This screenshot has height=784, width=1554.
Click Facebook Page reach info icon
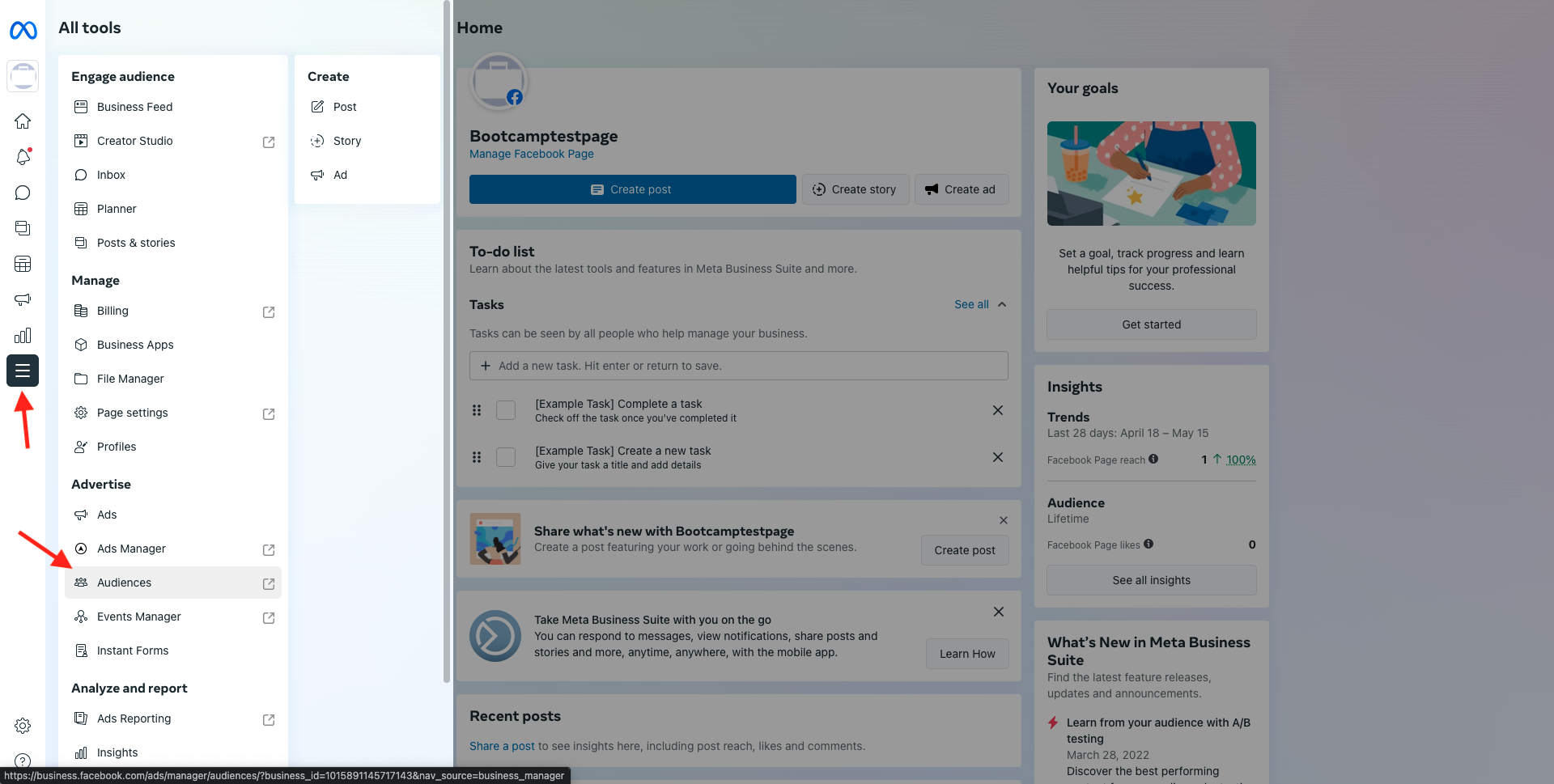pyautogui.click(x=1153, y=459)
